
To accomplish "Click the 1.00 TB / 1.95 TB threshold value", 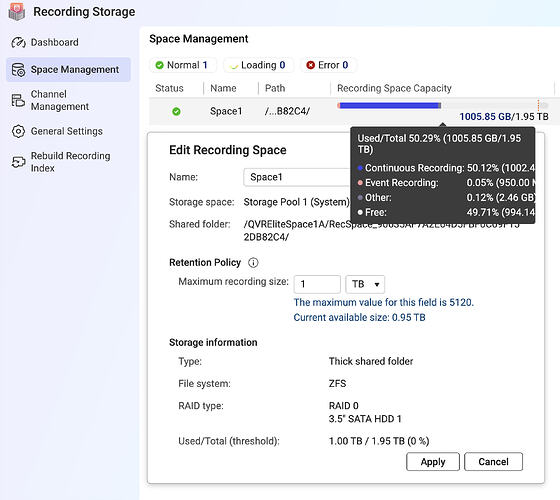I will pos(379,441).
